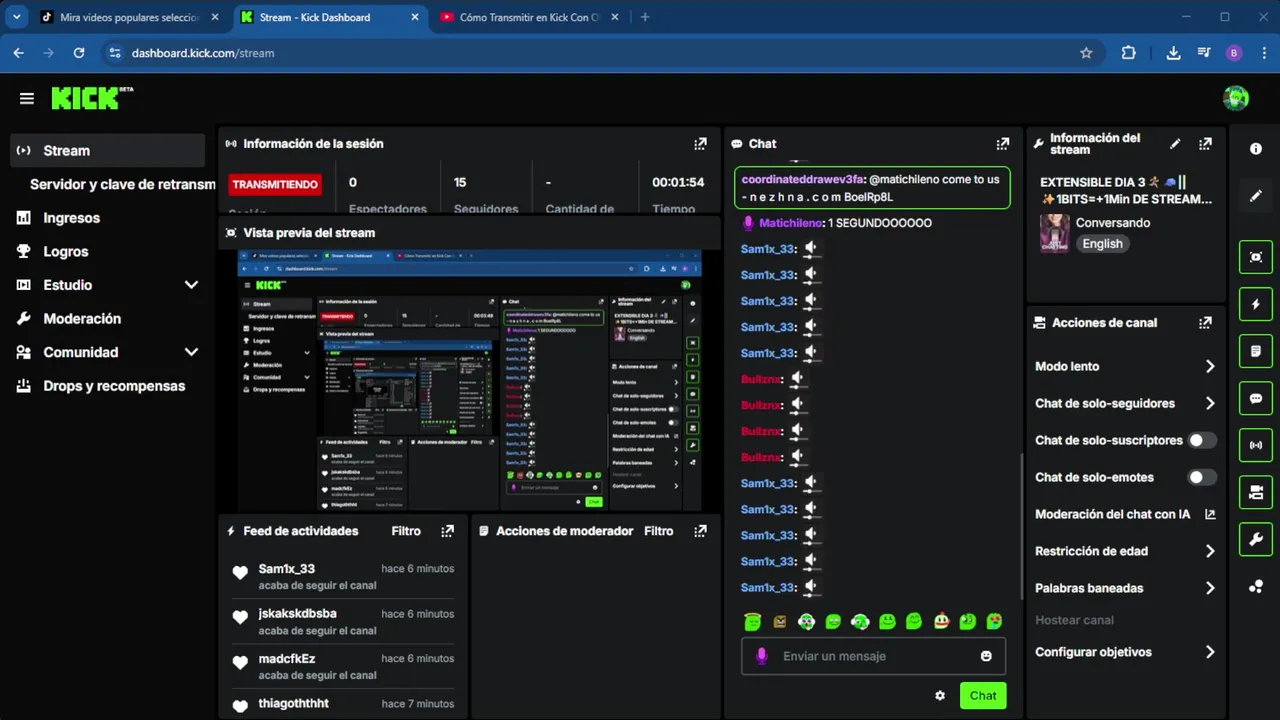Open the browser tab search dropdown
The image size is (1280, 720).
(x=16, y=17)
